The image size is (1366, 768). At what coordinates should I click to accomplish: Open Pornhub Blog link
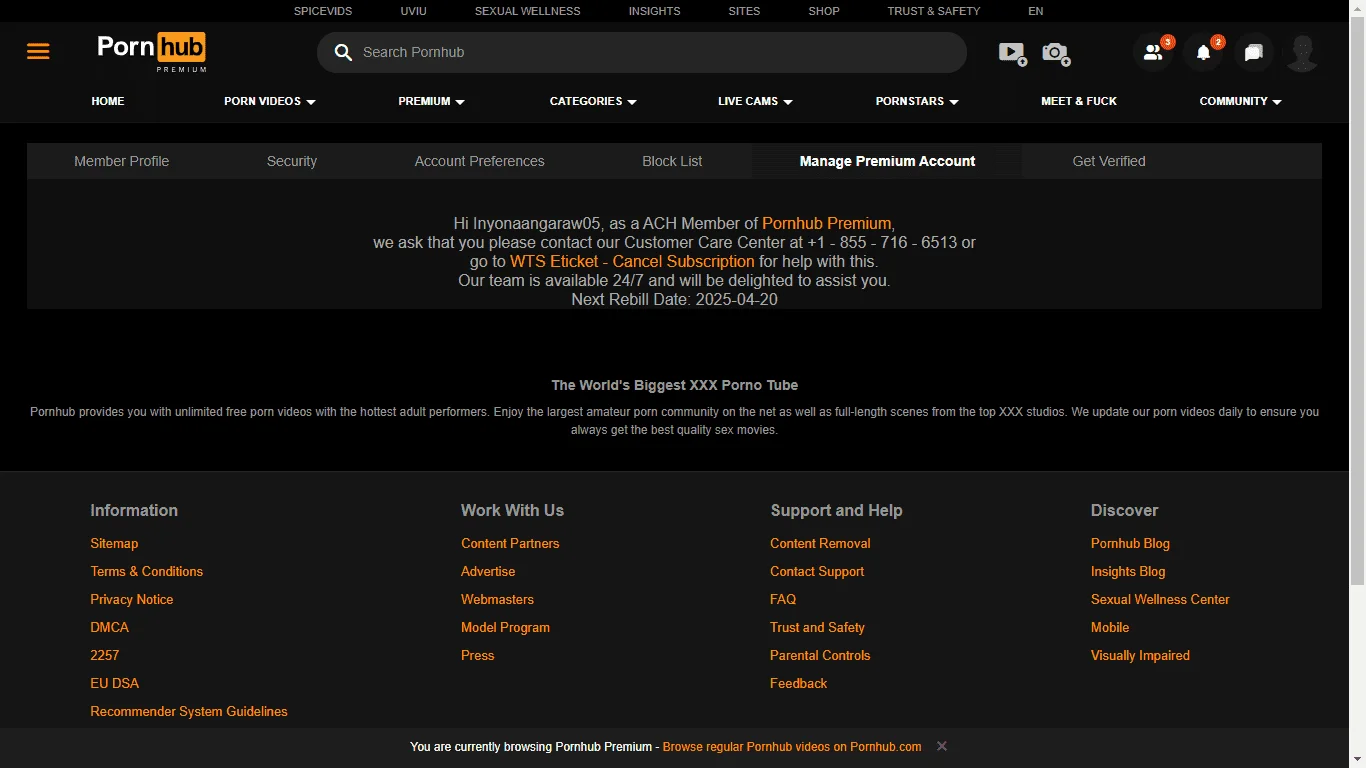click(x=1130, y=543)
